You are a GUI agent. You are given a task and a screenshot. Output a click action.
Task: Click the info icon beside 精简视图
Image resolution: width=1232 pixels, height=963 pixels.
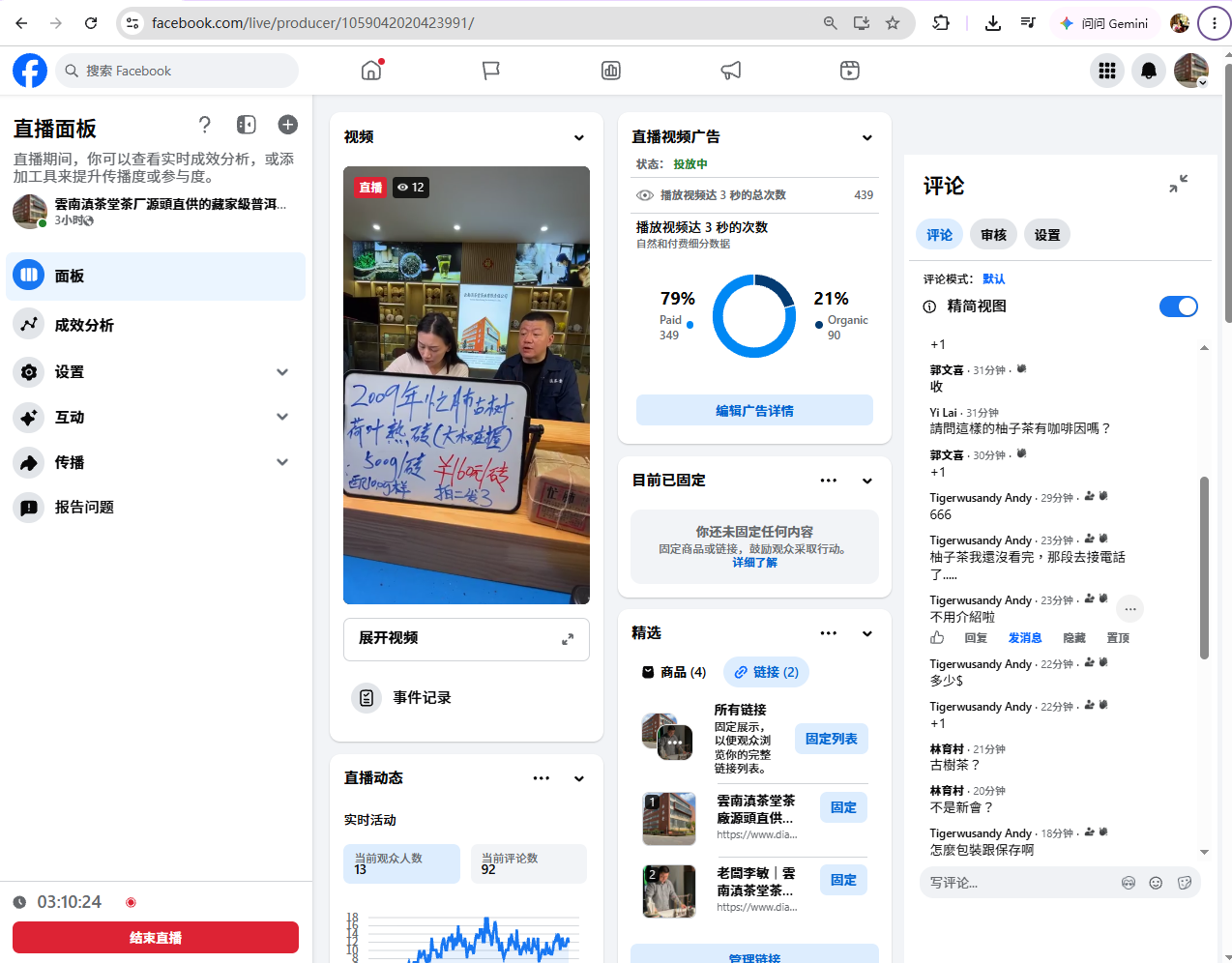pos(929,306)
